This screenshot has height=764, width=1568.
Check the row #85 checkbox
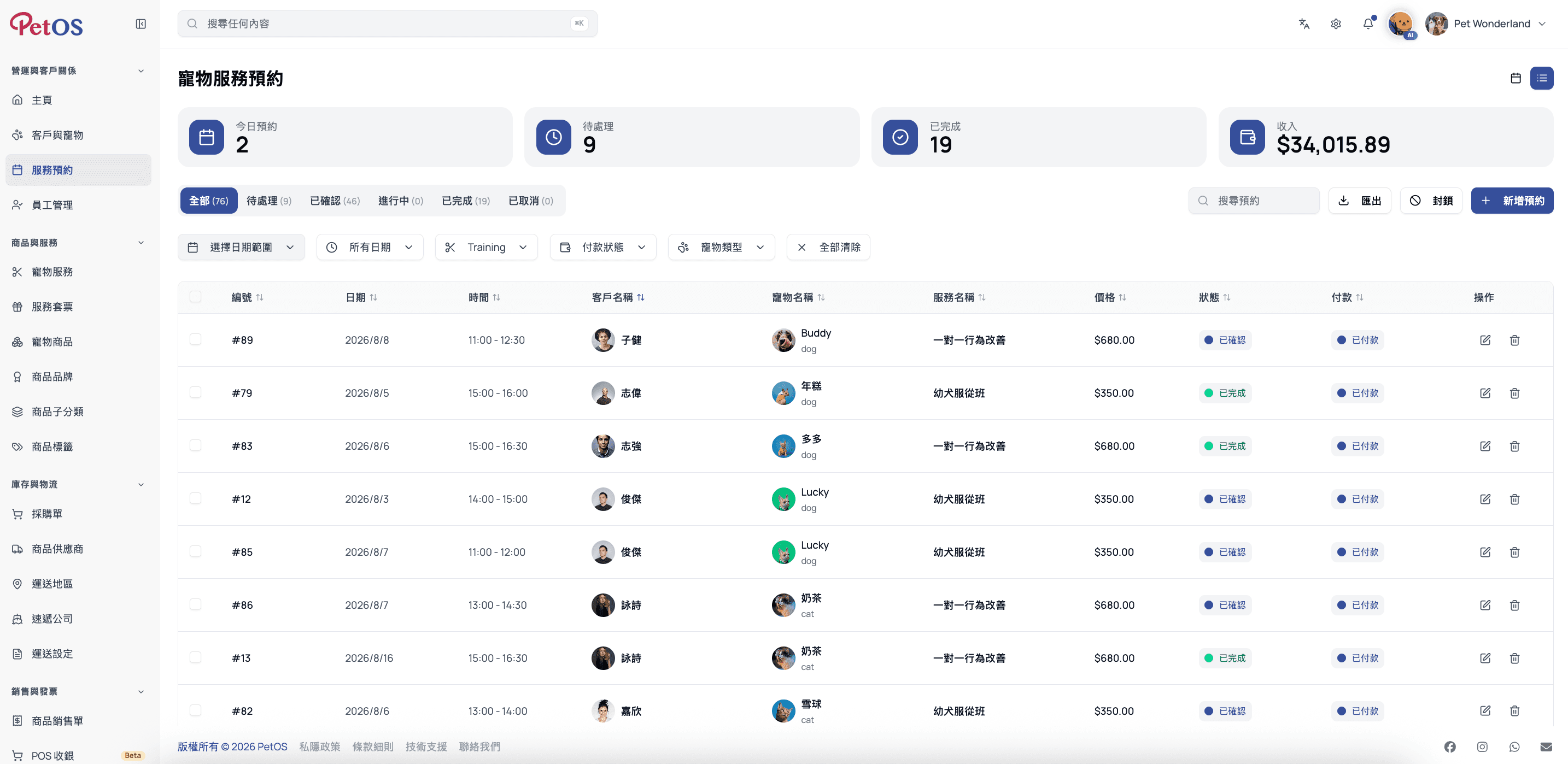point(195,551)
